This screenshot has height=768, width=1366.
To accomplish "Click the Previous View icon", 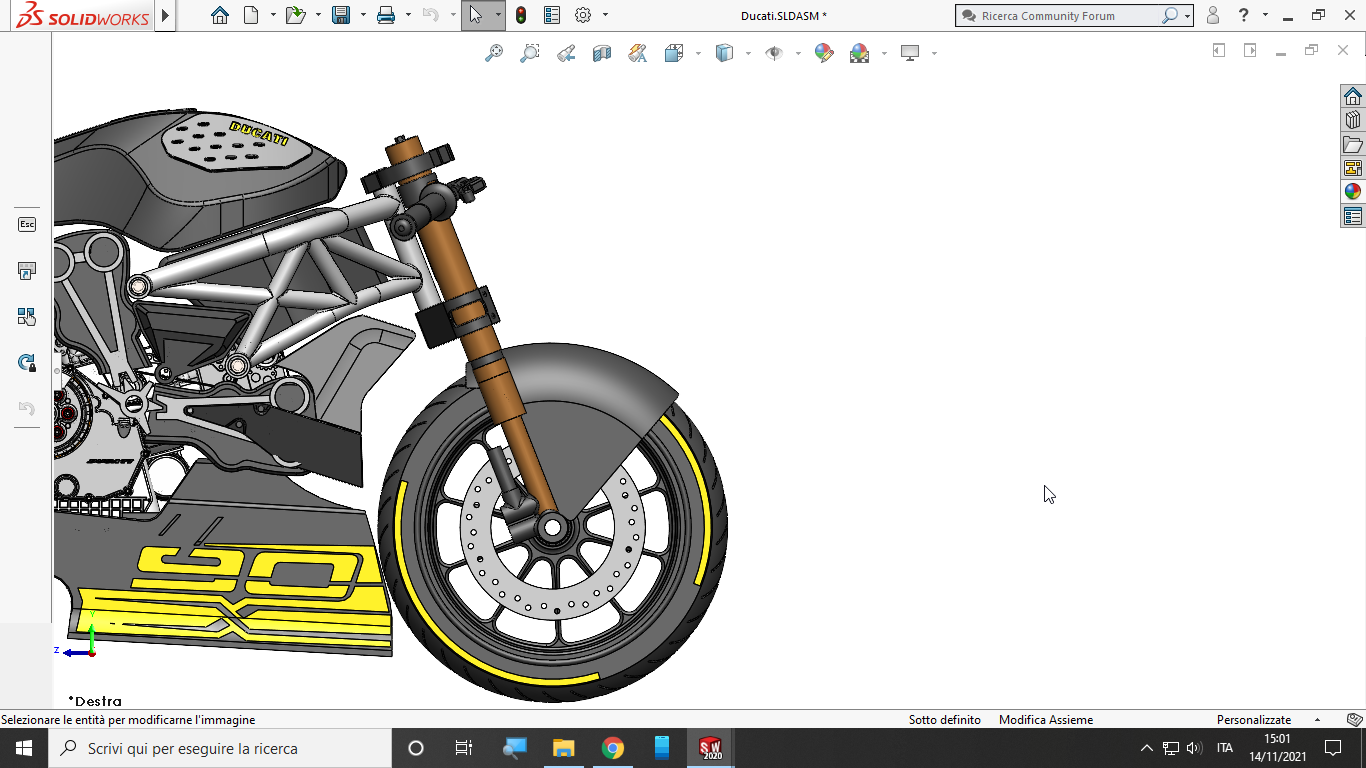I will 566,53.
